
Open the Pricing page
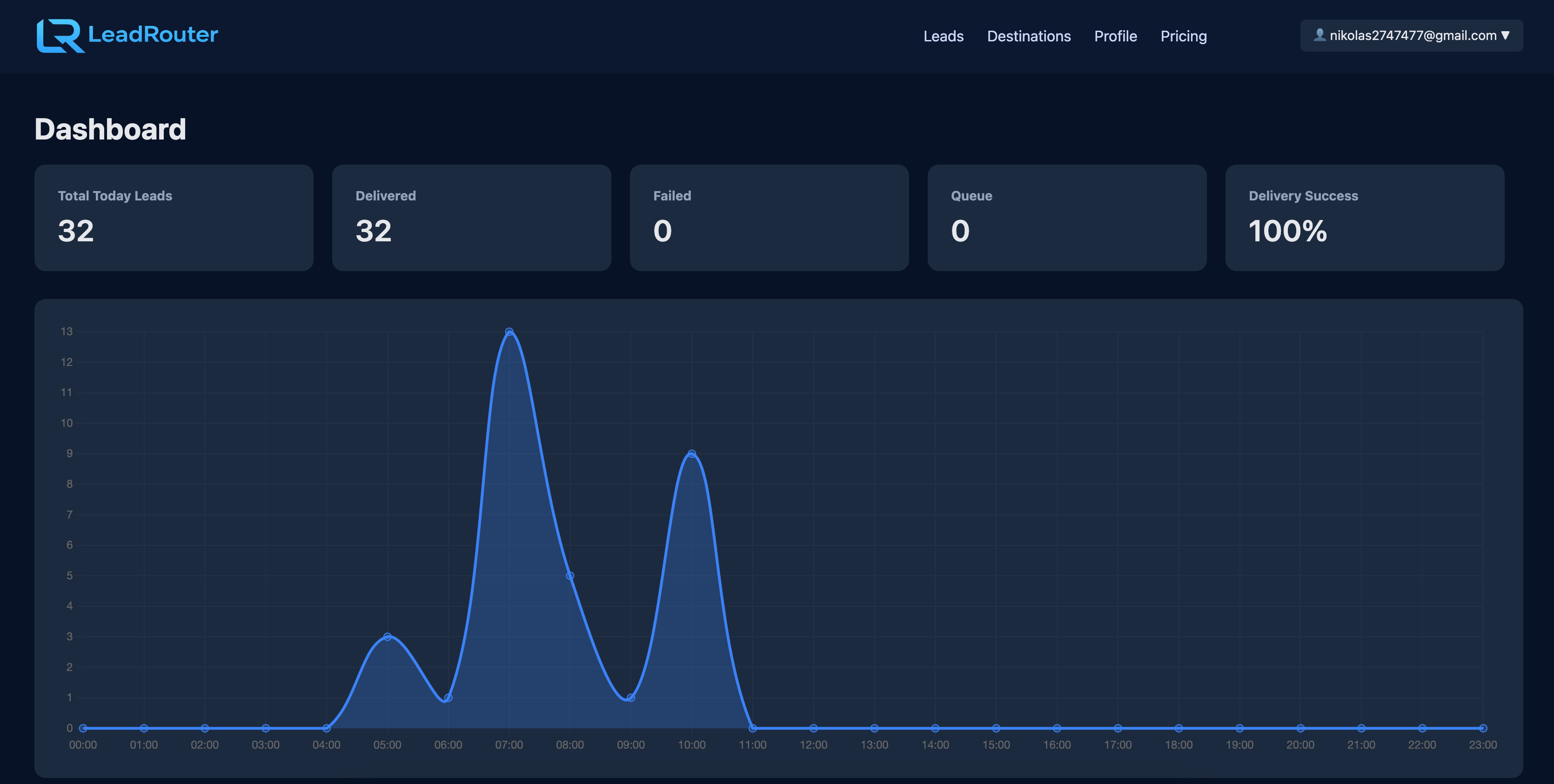tap(1182, 36)
